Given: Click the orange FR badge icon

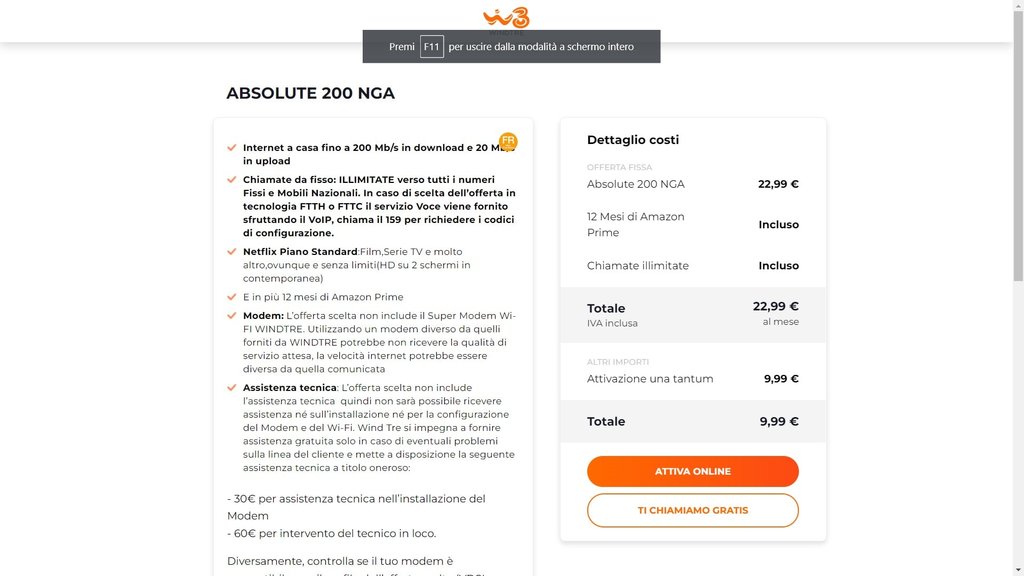Looking at the screenshot, I should pos(508,141).
